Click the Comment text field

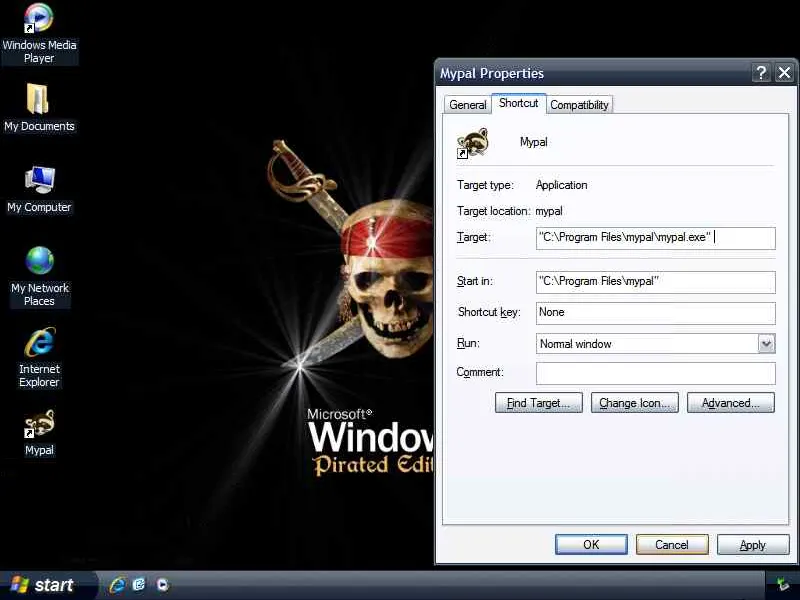pyautogui.click(x=656, y=373)
